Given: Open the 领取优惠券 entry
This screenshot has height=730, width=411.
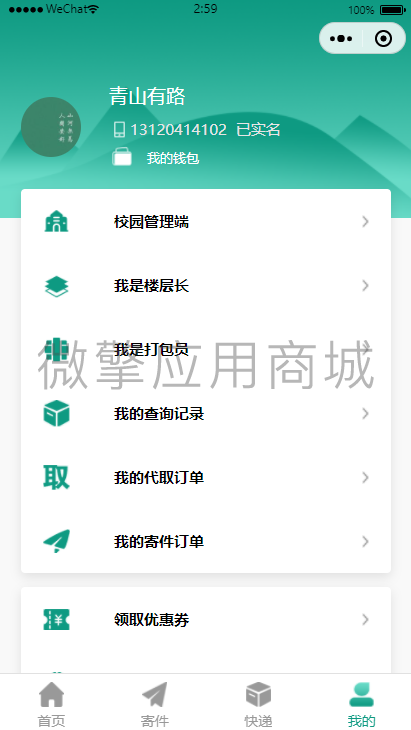Looking at the screenshot, I should tap(206, 620).
